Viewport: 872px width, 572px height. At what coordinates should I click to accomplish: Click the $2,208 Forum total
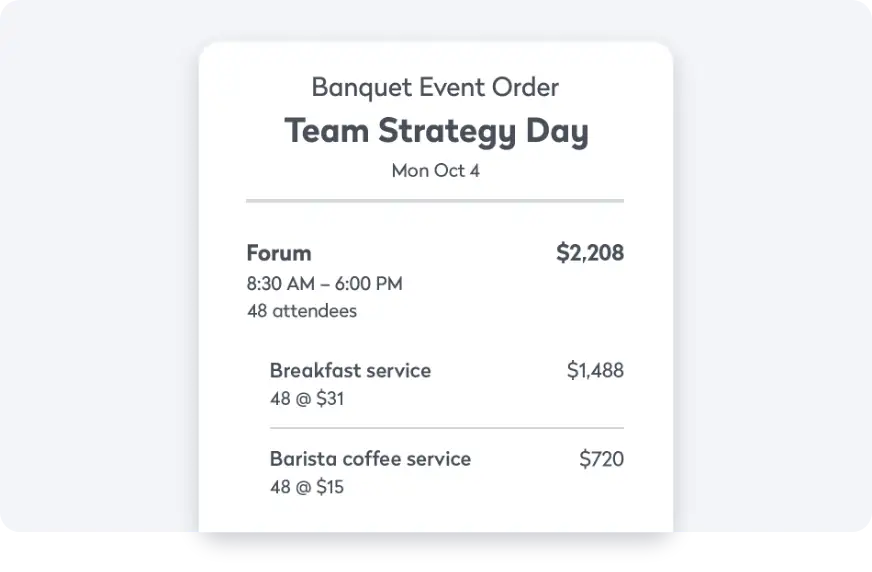click(589, 253)
